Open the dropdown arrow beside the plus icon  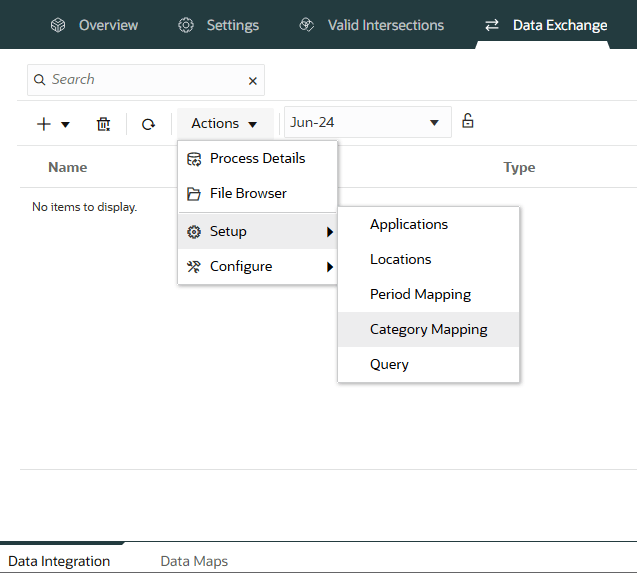pos(65,125)
